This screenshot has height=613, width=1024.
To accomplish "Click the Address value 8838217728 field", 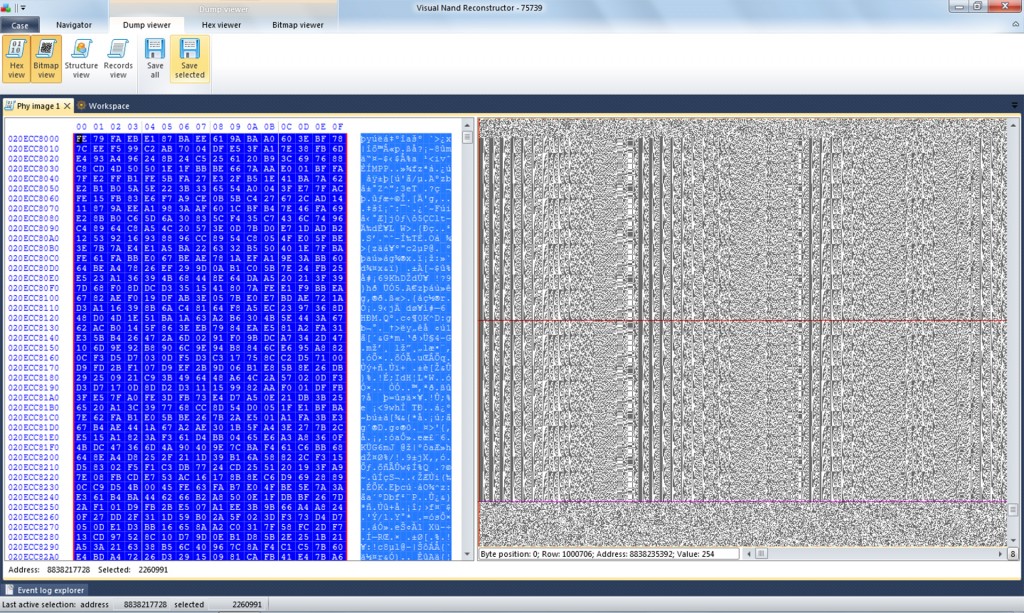I will (69, 569).
